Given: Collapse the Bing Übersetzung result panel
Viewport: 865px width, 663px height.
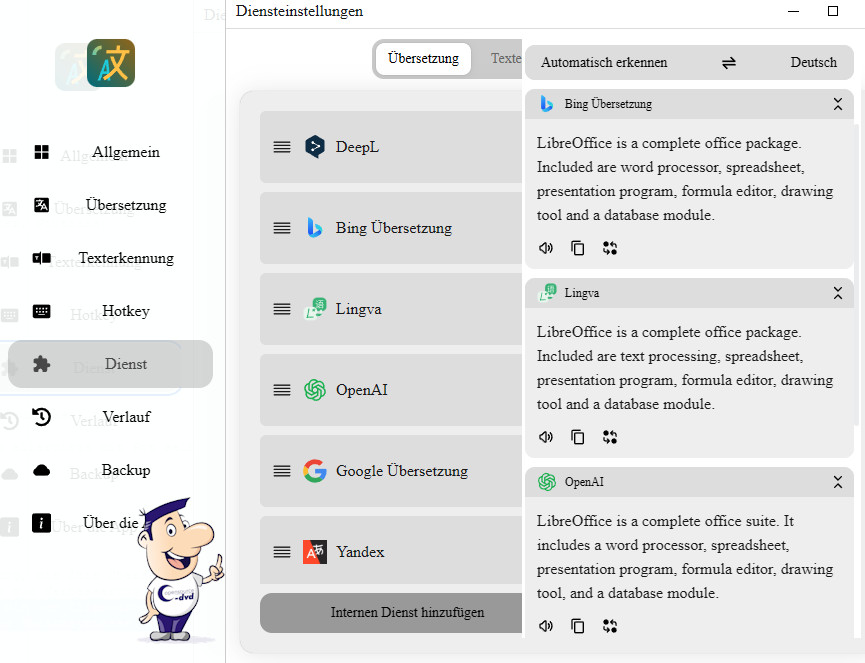Looking at the screenshot, I should (838, 104).
